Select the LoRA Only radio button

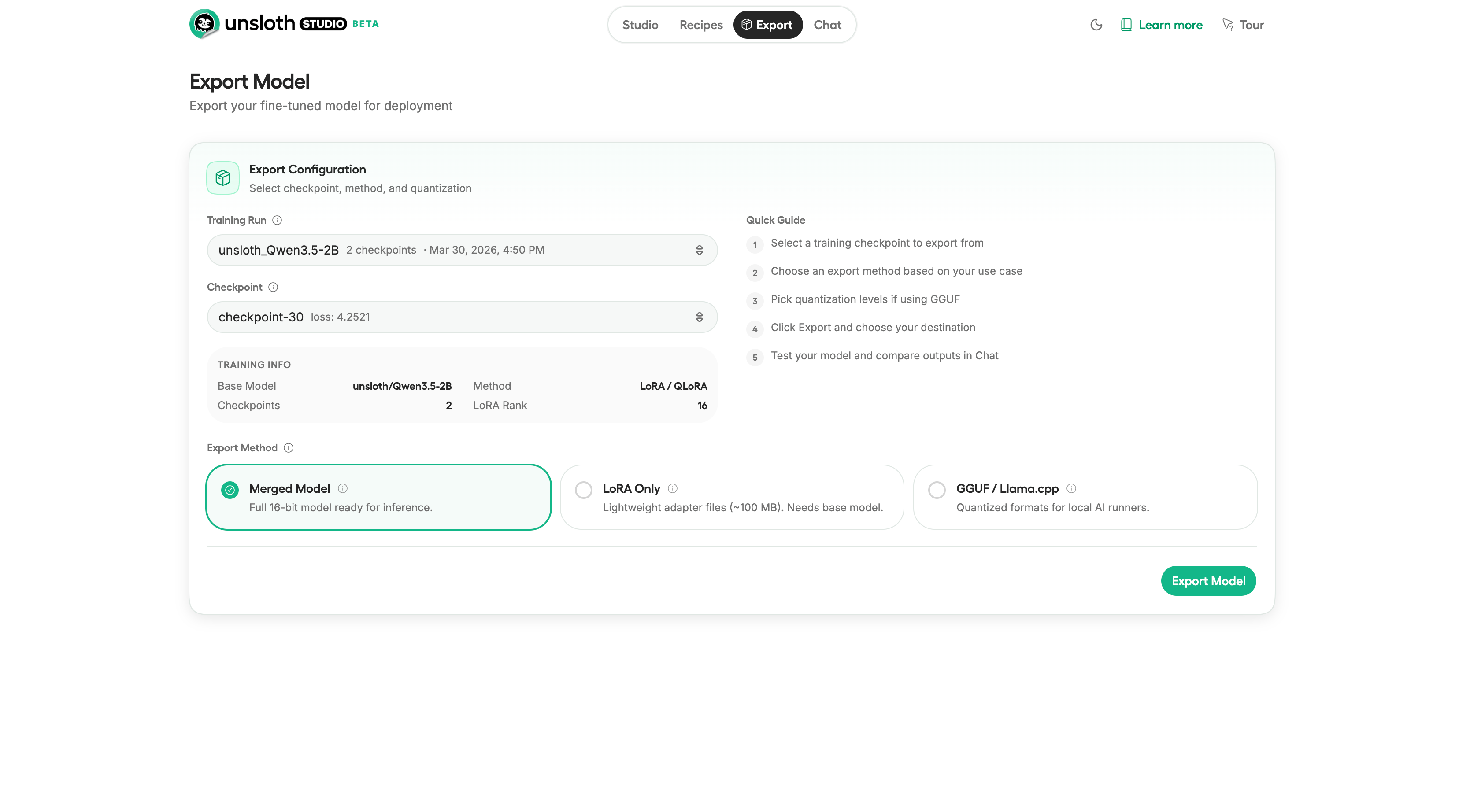pos(583,490)
